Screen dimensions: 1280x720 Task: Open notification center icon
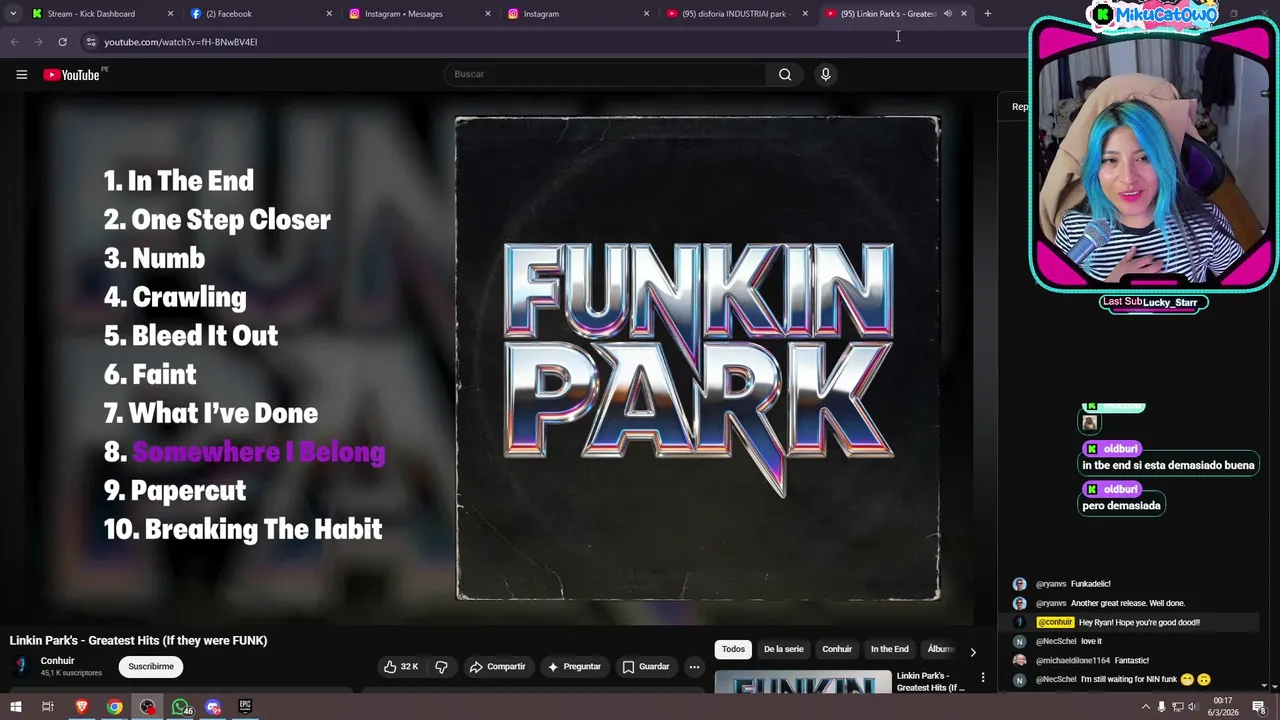1259,707
